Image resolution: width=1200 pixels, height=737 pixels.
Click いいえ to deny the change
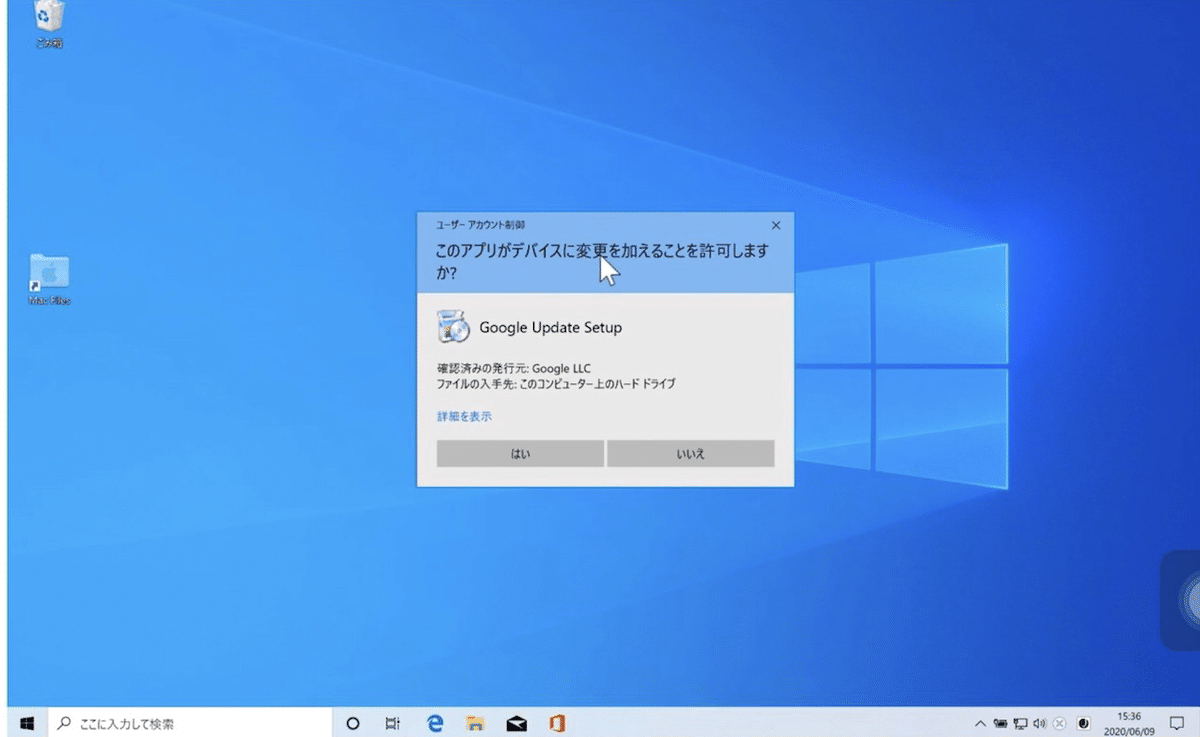pyautogui.click(x=690, y=453)
